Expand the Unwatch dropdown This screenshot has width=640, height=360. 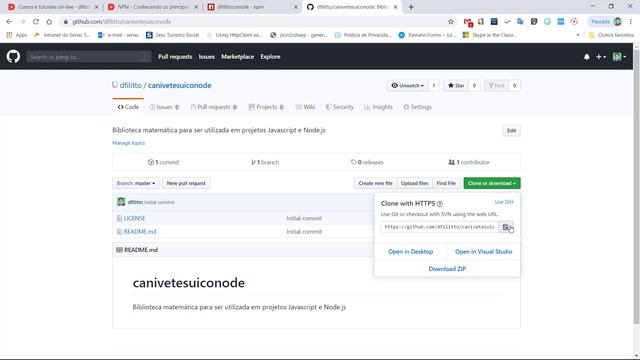pos(407,85)
